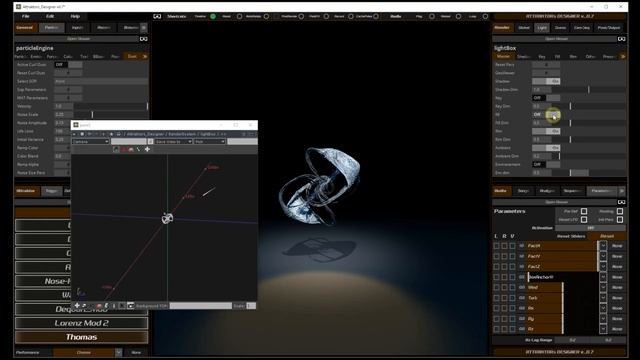Click the plus icon in pane upper toolbar

coord(147,149)
